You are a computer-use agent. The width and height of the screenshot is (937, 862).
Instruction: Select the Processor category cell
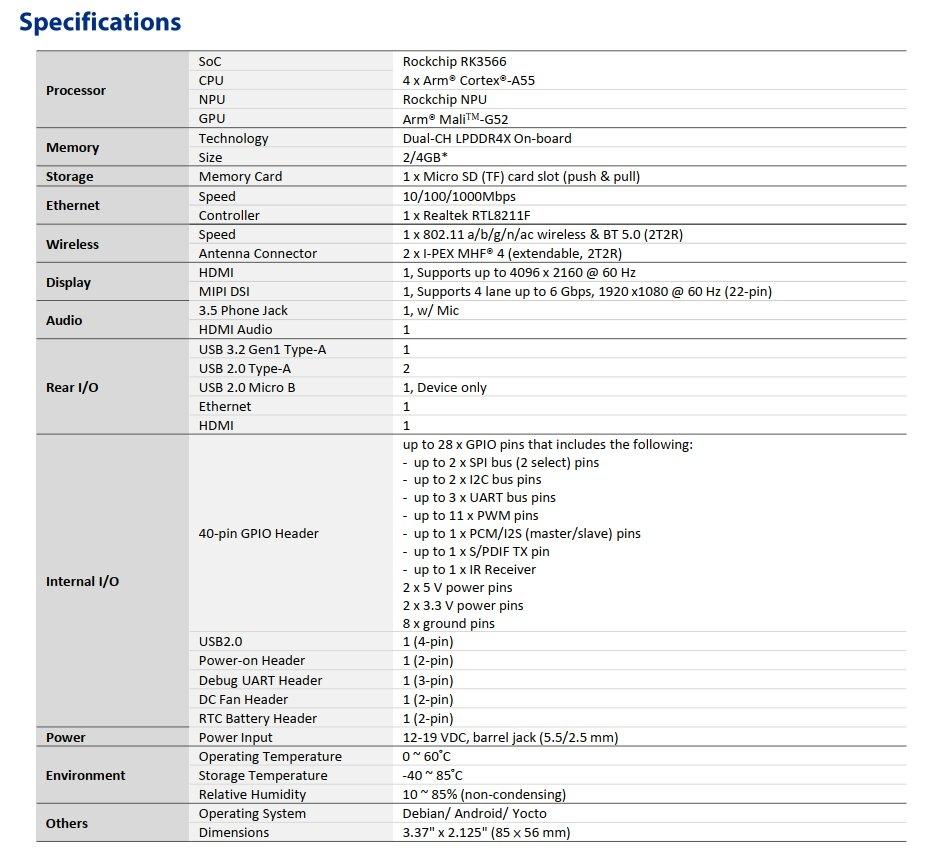[76, 91]
